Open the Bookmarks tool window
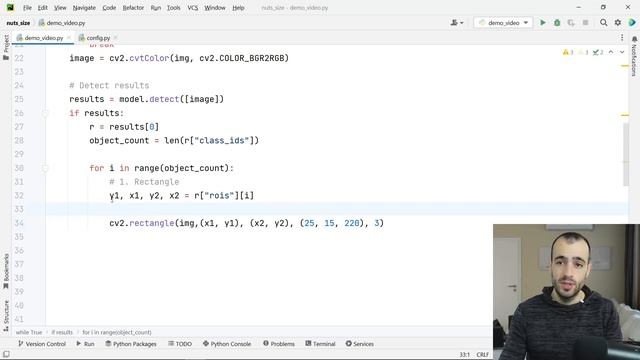This screenshot has height=360, width=640. (x=6, y=271)
